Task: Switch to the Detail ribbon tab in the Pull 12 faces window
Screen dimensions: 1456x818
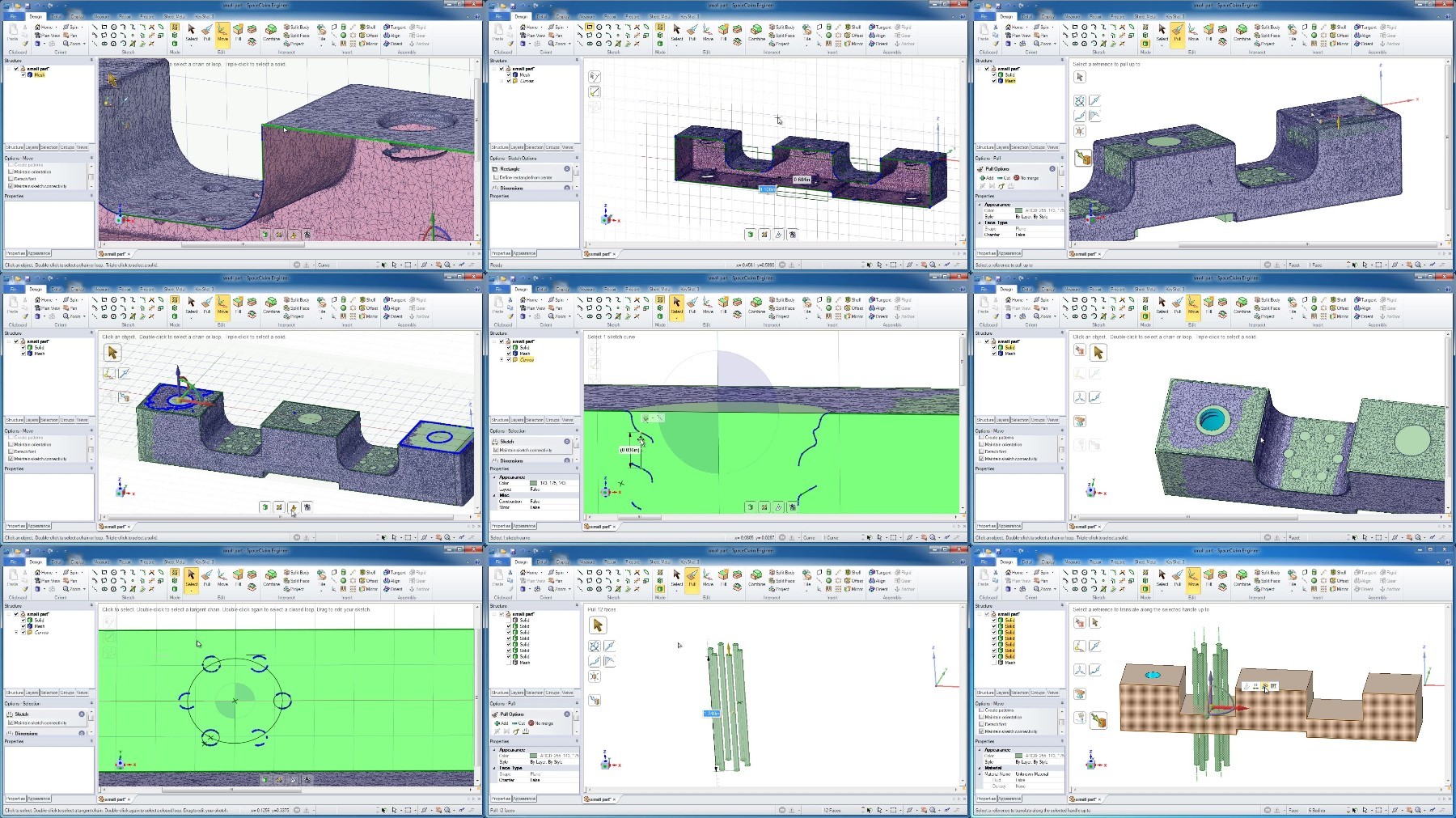Action: tap(542, 562)
